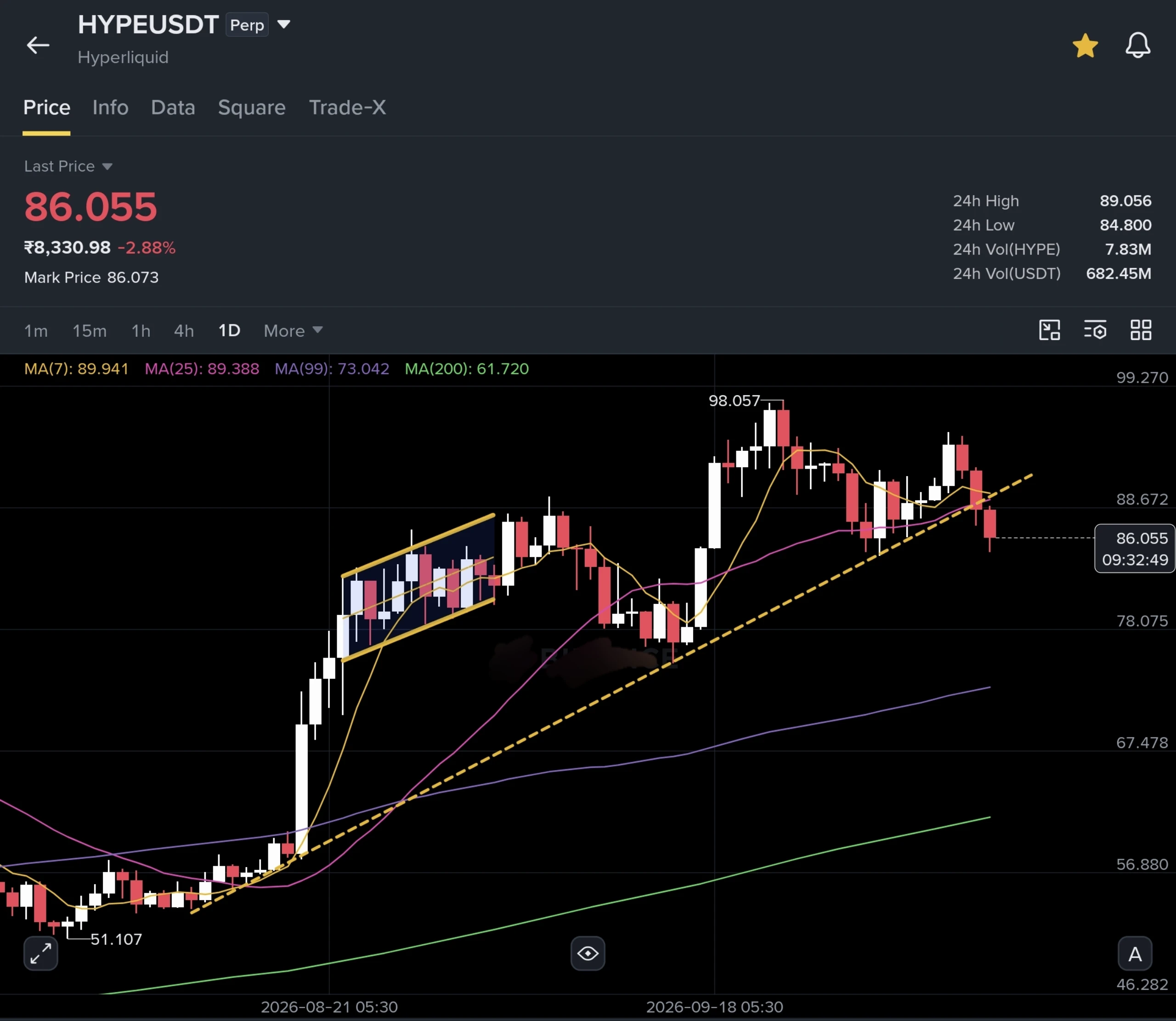Open price alerts via bell icon
This screenshot has width=1176, height=1021.
click(1138, 45)
